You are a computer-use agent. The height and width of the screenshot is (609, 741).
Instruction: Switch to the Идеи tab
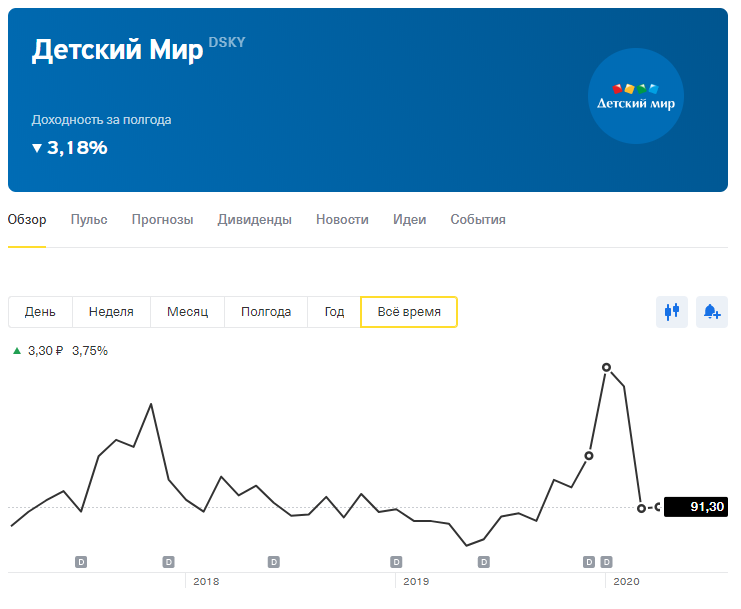tap(410, 220)
